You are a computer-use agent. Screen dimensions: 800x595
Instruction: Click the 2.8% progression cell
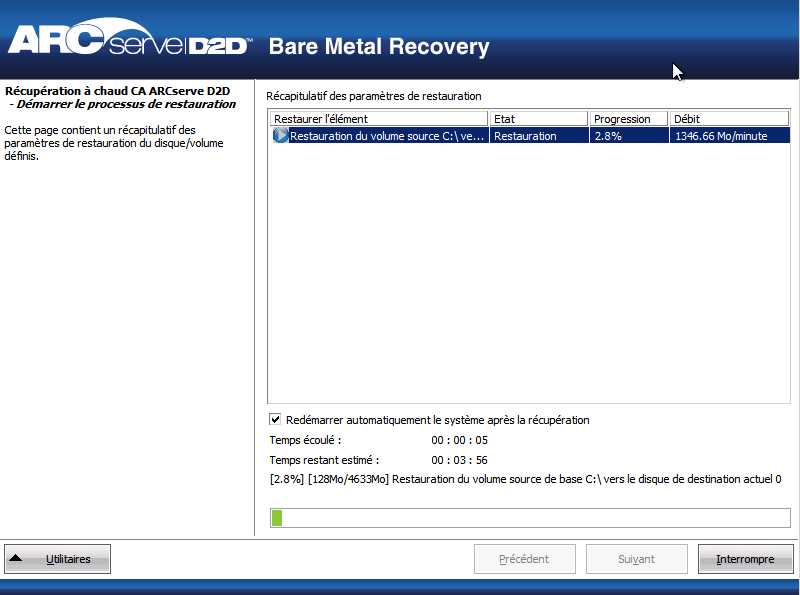point(629,136)
